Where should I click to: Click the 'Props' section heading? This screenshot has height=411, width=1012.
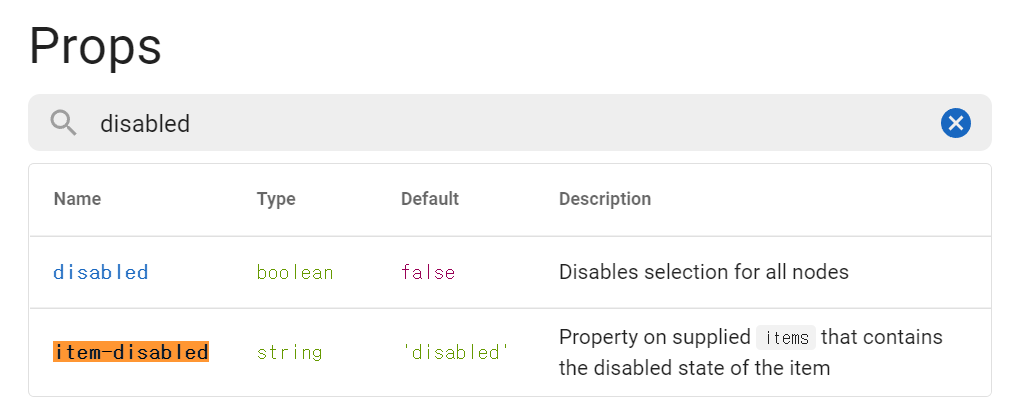(x=95, y=46)
